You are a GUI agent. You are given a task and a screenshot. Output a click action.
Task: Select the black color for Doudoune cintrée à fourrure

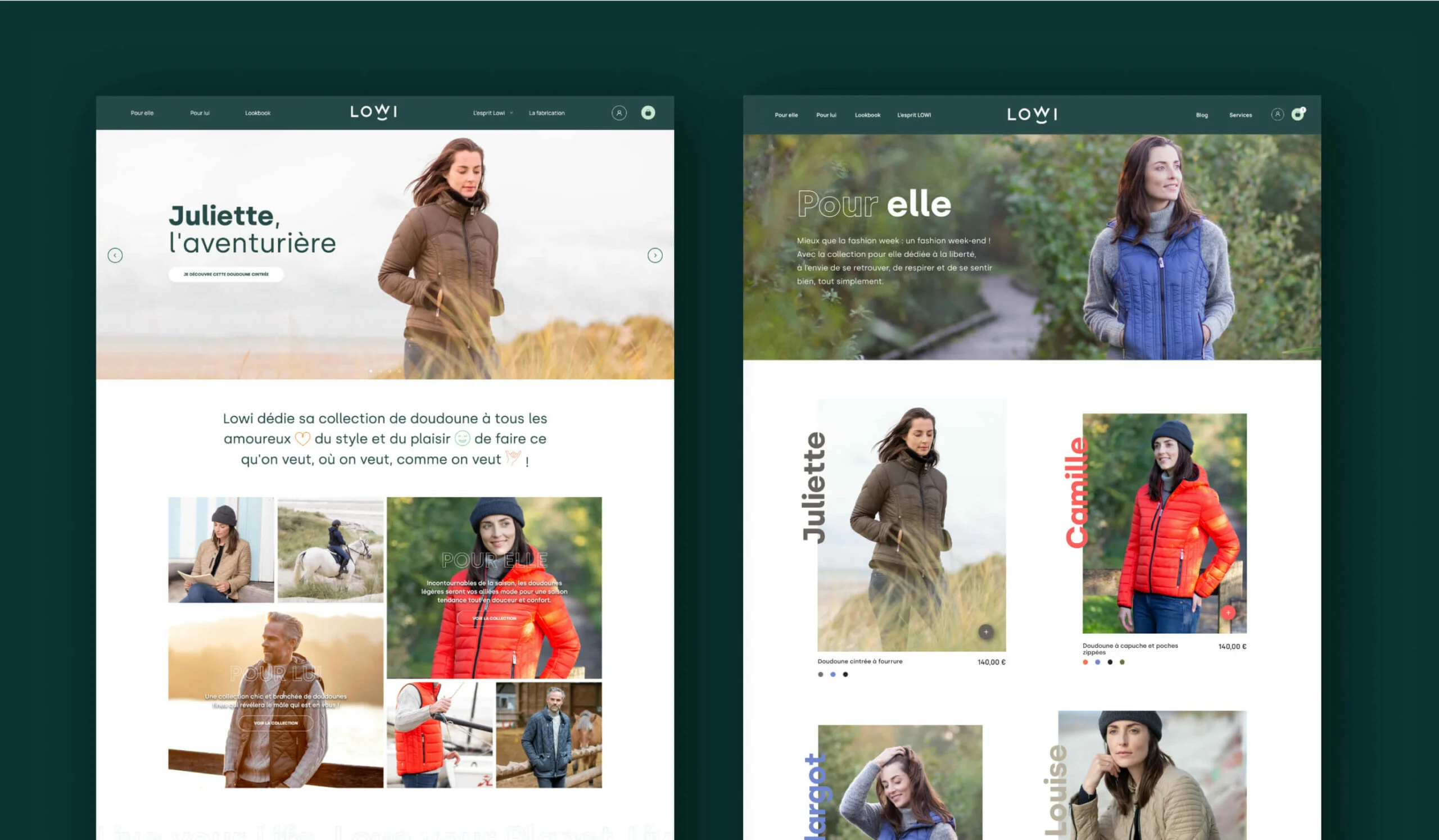pos(845,674)
